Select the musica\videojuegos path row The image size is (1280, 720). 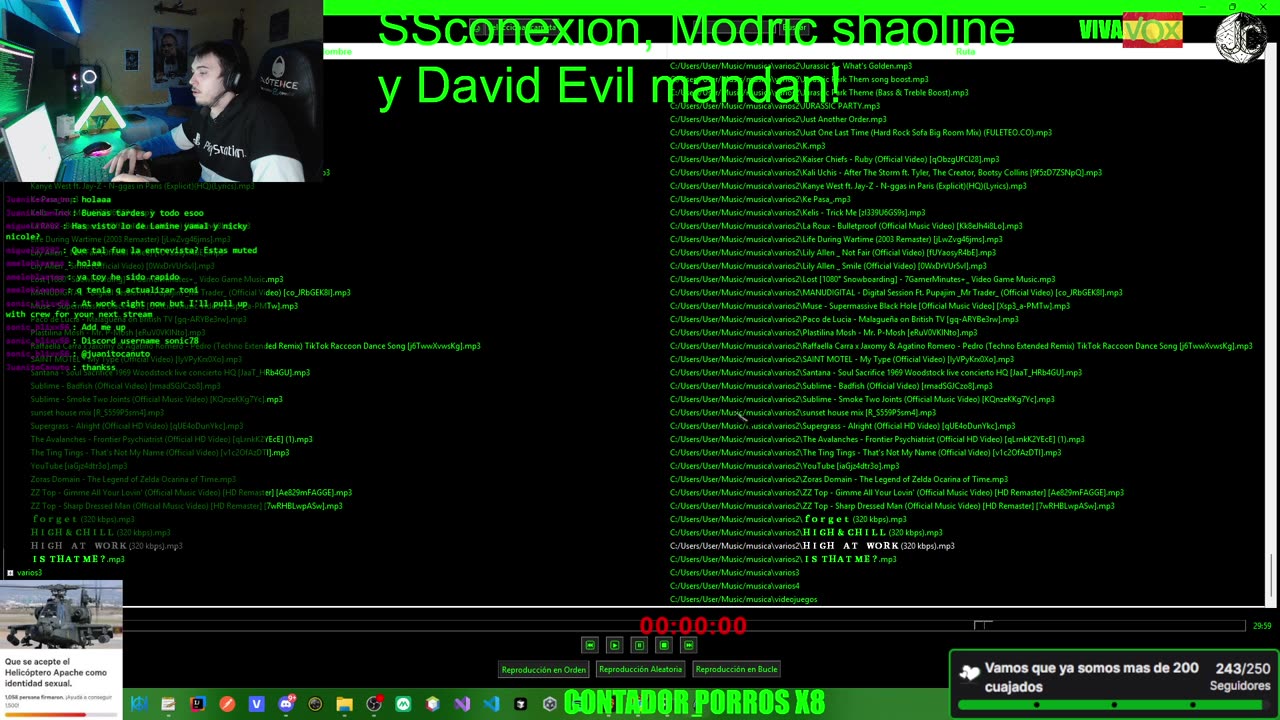[743, 599]
